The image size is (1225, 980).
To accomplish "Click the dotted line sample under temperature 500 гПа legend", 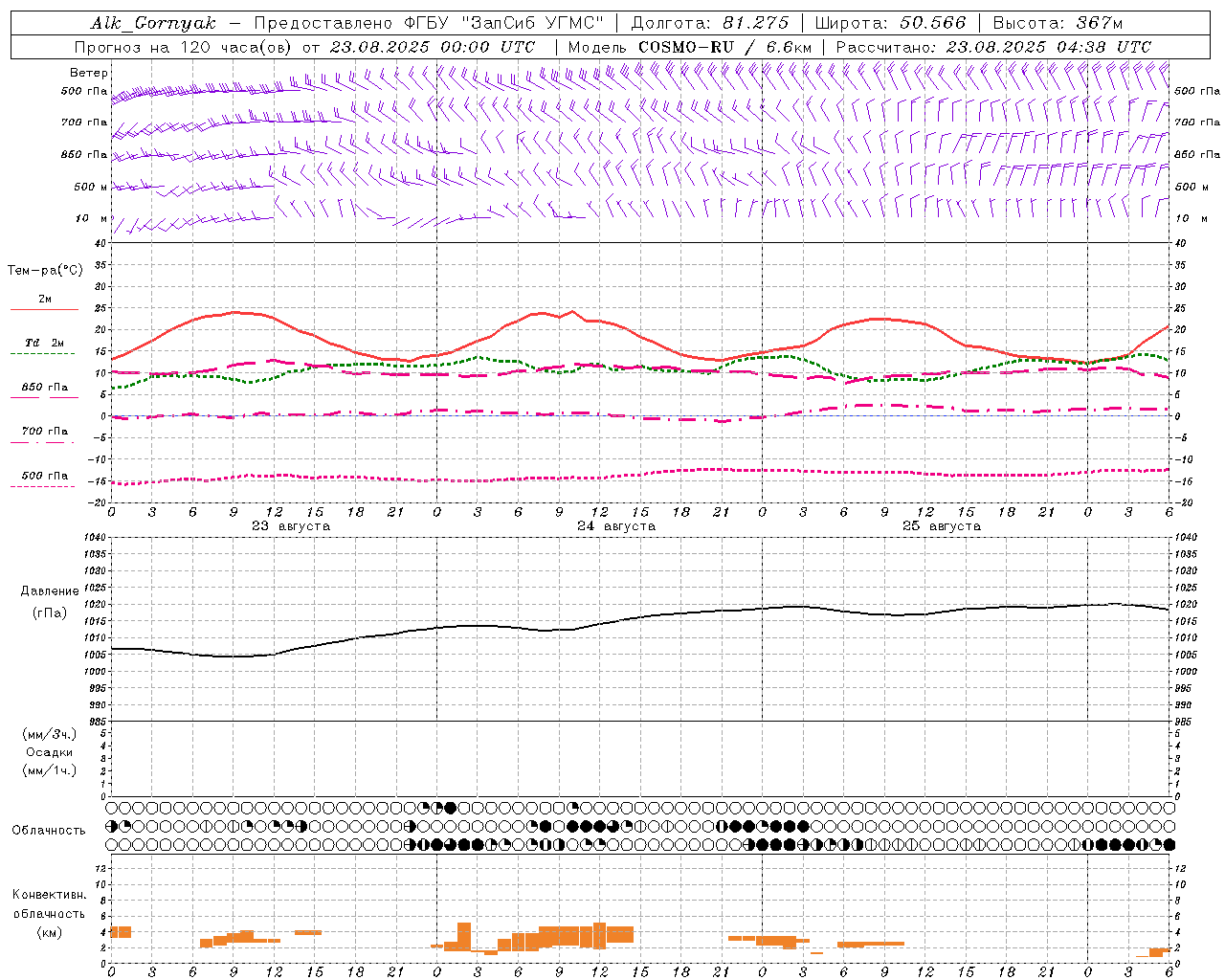I will click(42, 486).
